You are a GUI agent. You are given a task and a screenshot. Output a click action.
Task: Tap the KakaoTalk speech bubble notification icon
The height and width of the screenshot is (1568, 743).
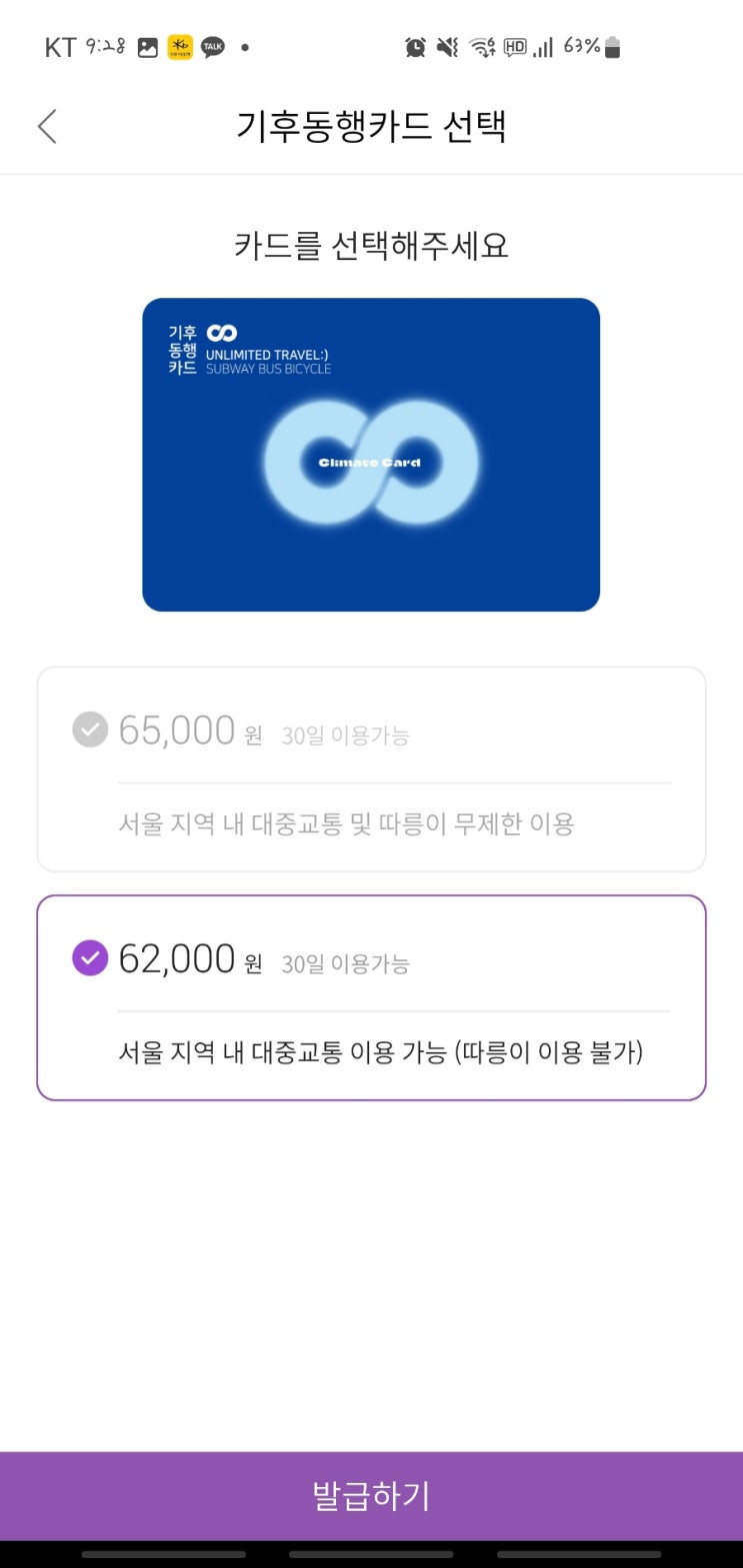pyautogui.click(x=213, y=47)
